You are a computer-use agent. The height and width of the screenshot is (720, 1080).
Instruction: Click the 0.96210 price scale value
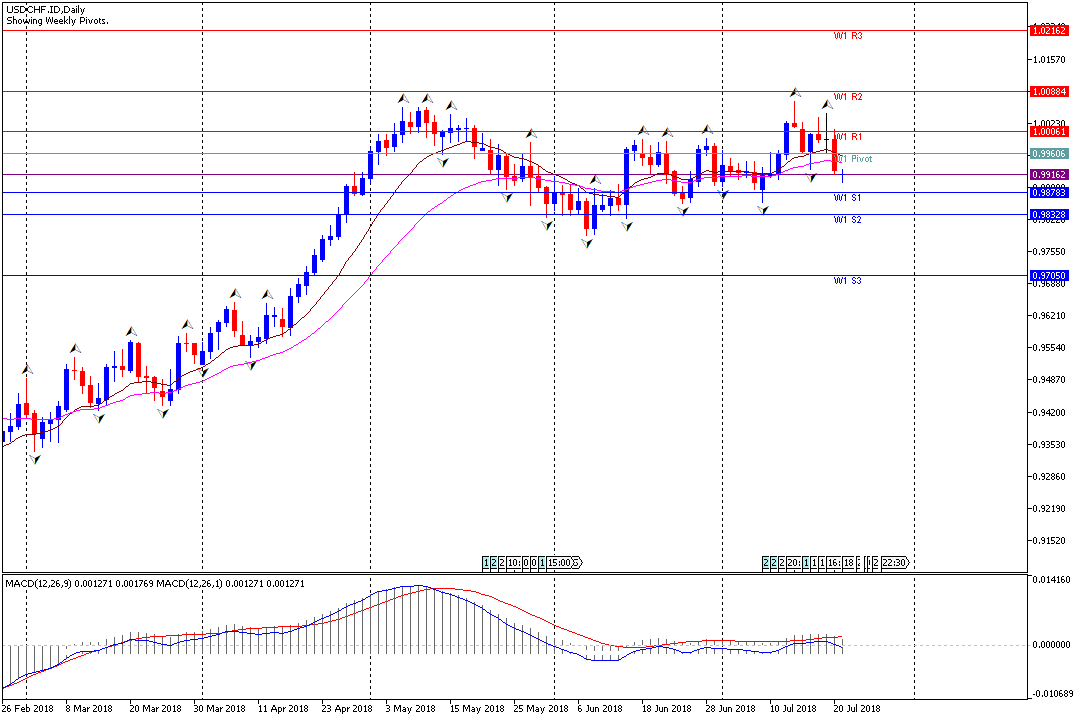1049,316
